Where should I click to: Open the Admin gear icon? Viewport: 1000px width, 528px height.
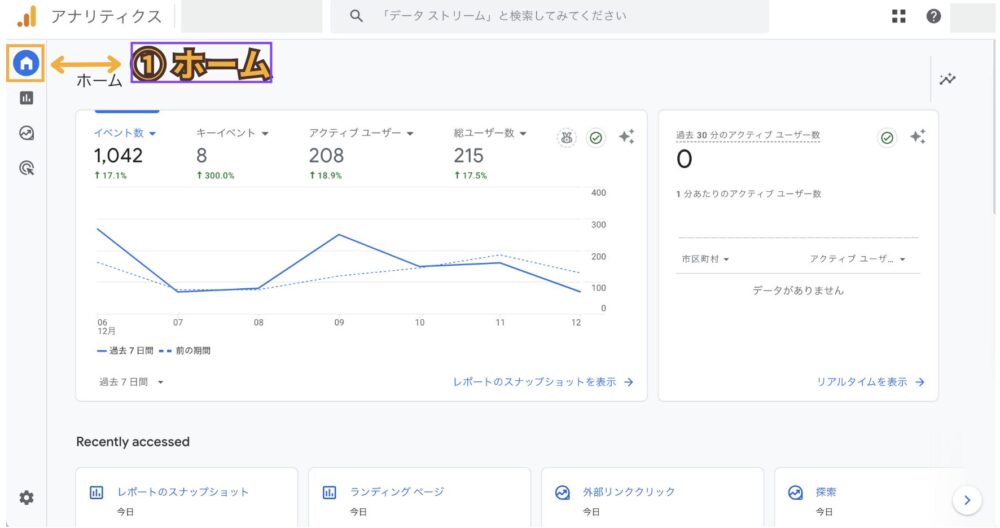tap(26, 497)
